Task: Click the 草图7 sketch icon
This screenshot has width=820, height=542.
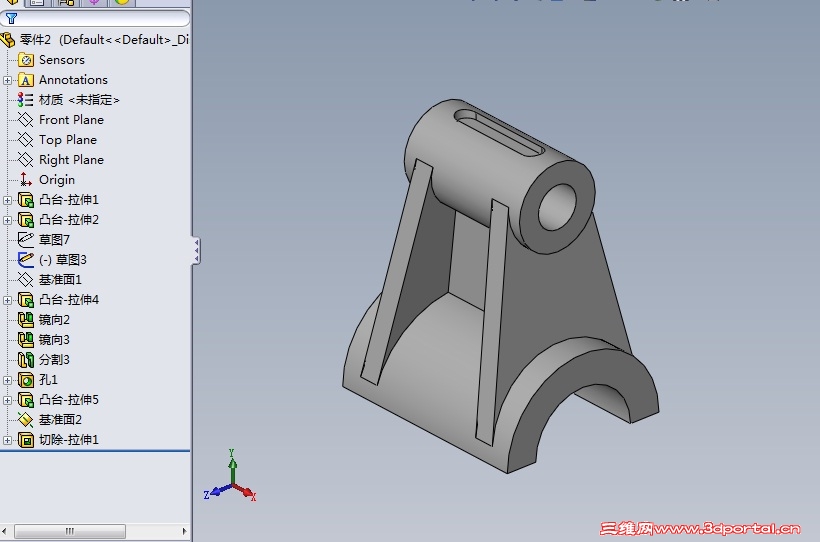Action: pos(26,240)
